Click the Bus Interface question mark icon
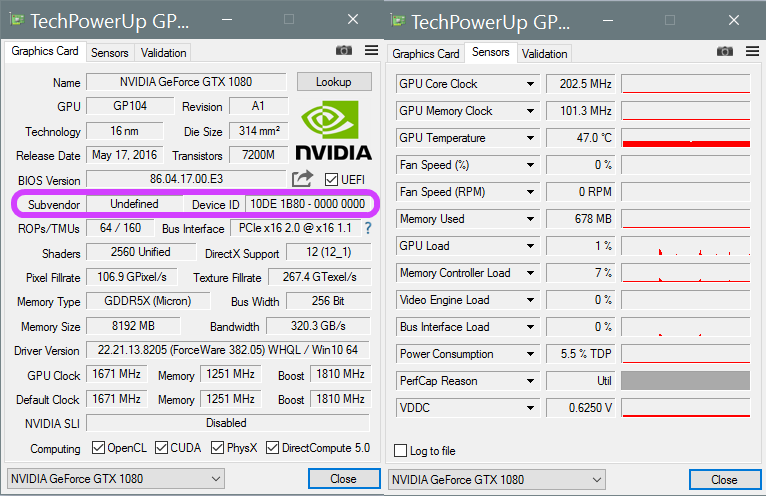Viewport: 766px width, 496px height. pos(367,229)
